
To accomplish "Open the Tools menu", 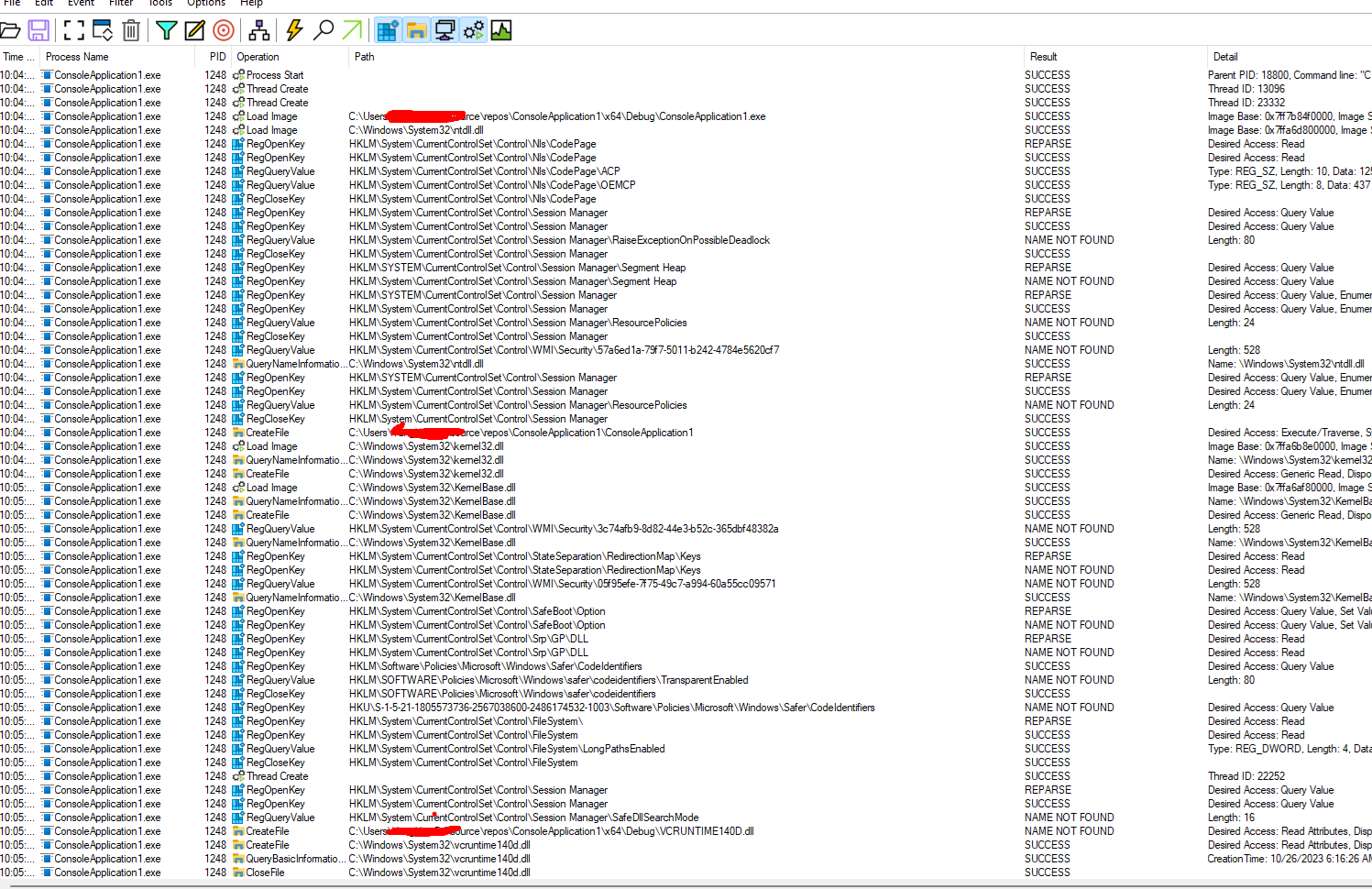I will pyautogui.click(x=160, y=4).
